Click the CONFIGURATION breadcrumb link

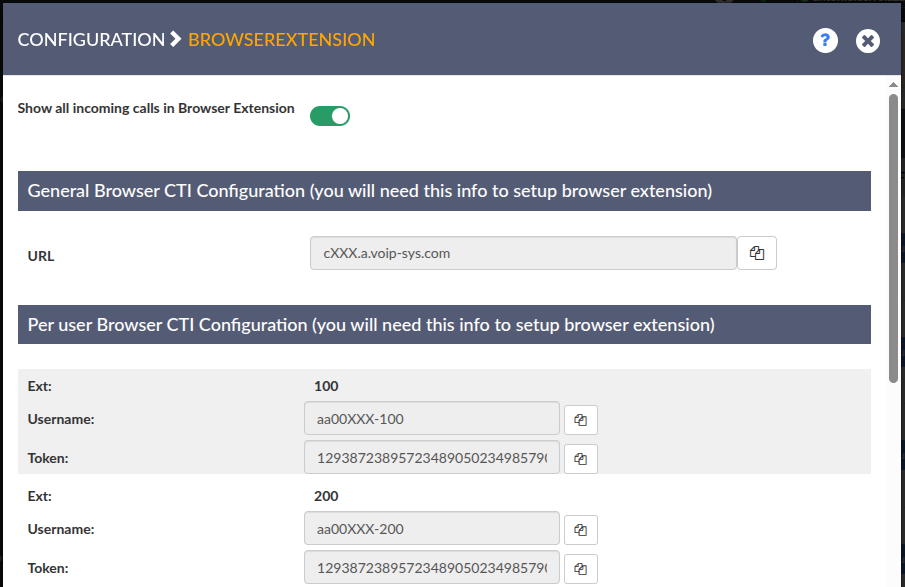91,40
